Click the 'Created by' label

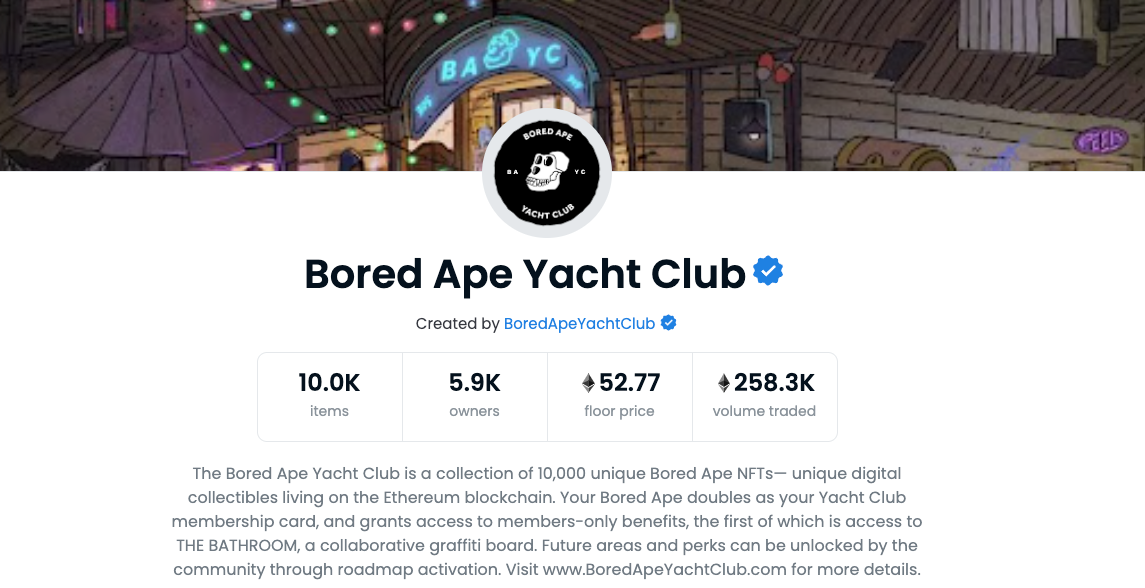457,323
